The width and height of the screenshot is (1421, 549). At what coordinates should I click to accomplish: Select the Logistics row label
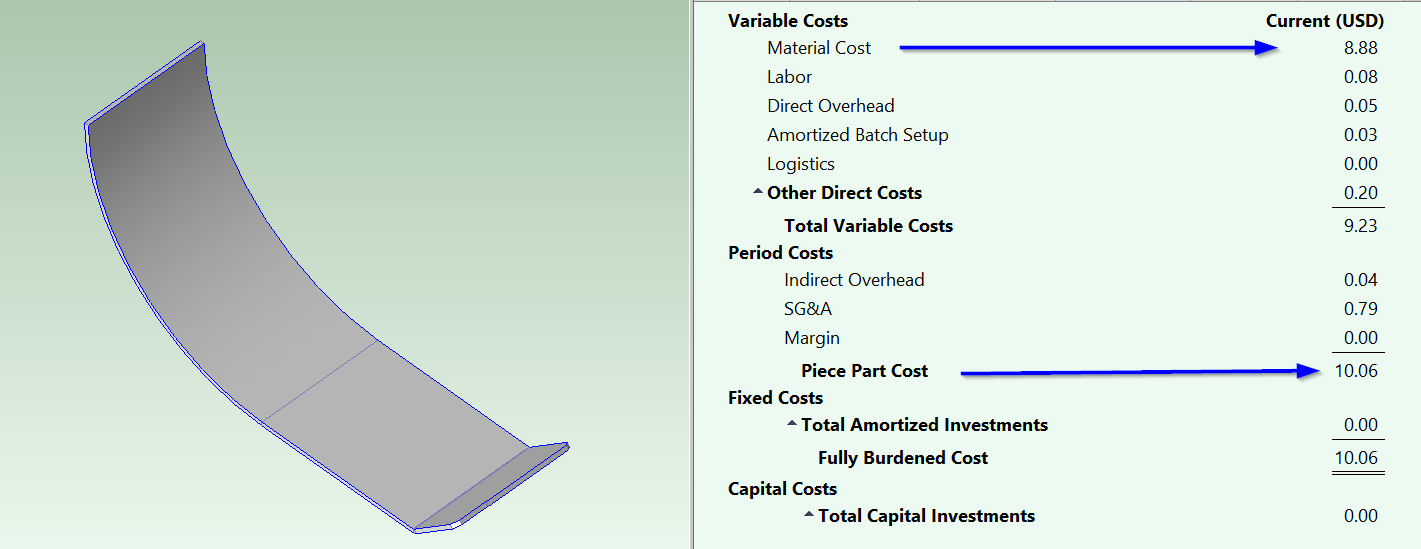click(x=800, y=164)
